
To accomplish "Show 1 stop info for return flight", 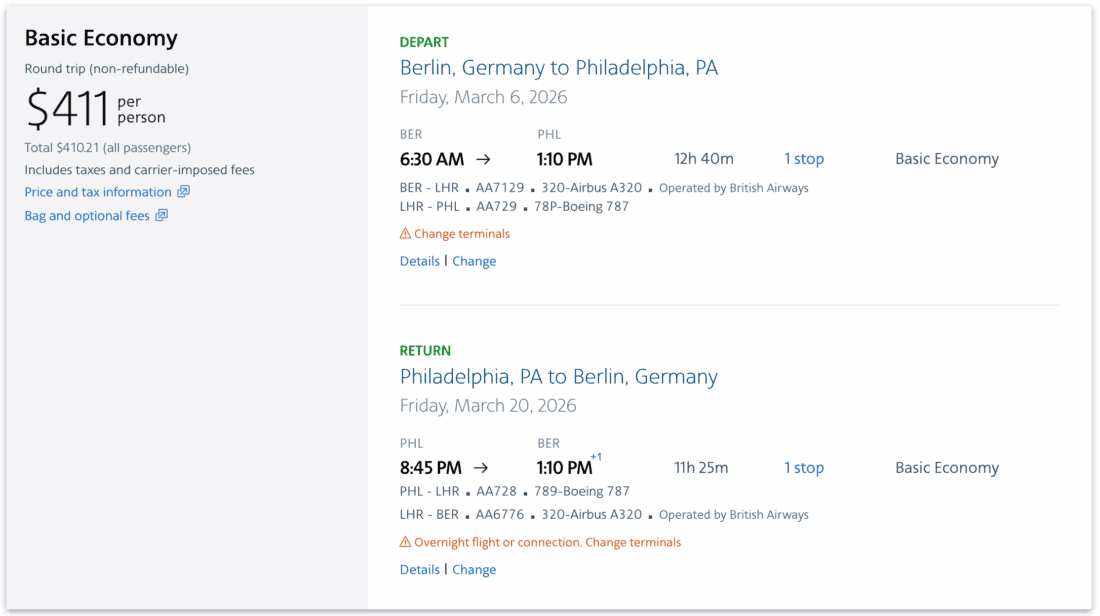I will click(x=804, y=468).
